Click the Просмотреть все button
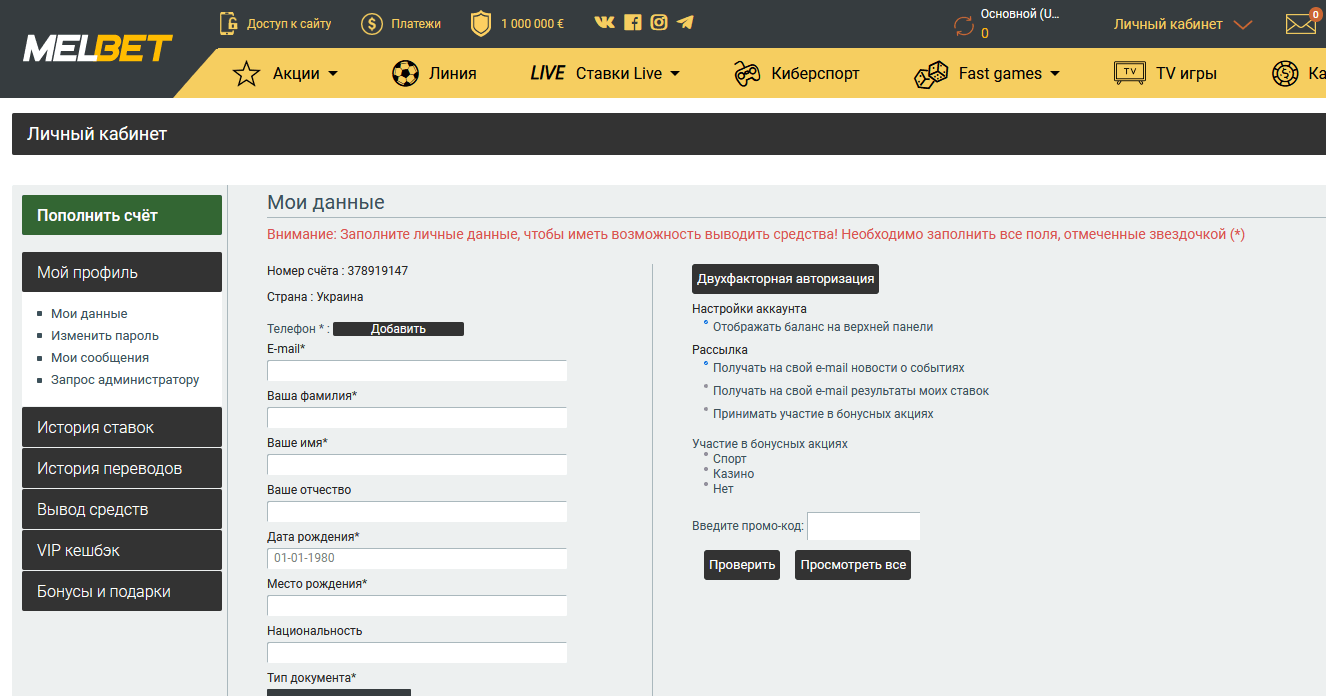 853,565
